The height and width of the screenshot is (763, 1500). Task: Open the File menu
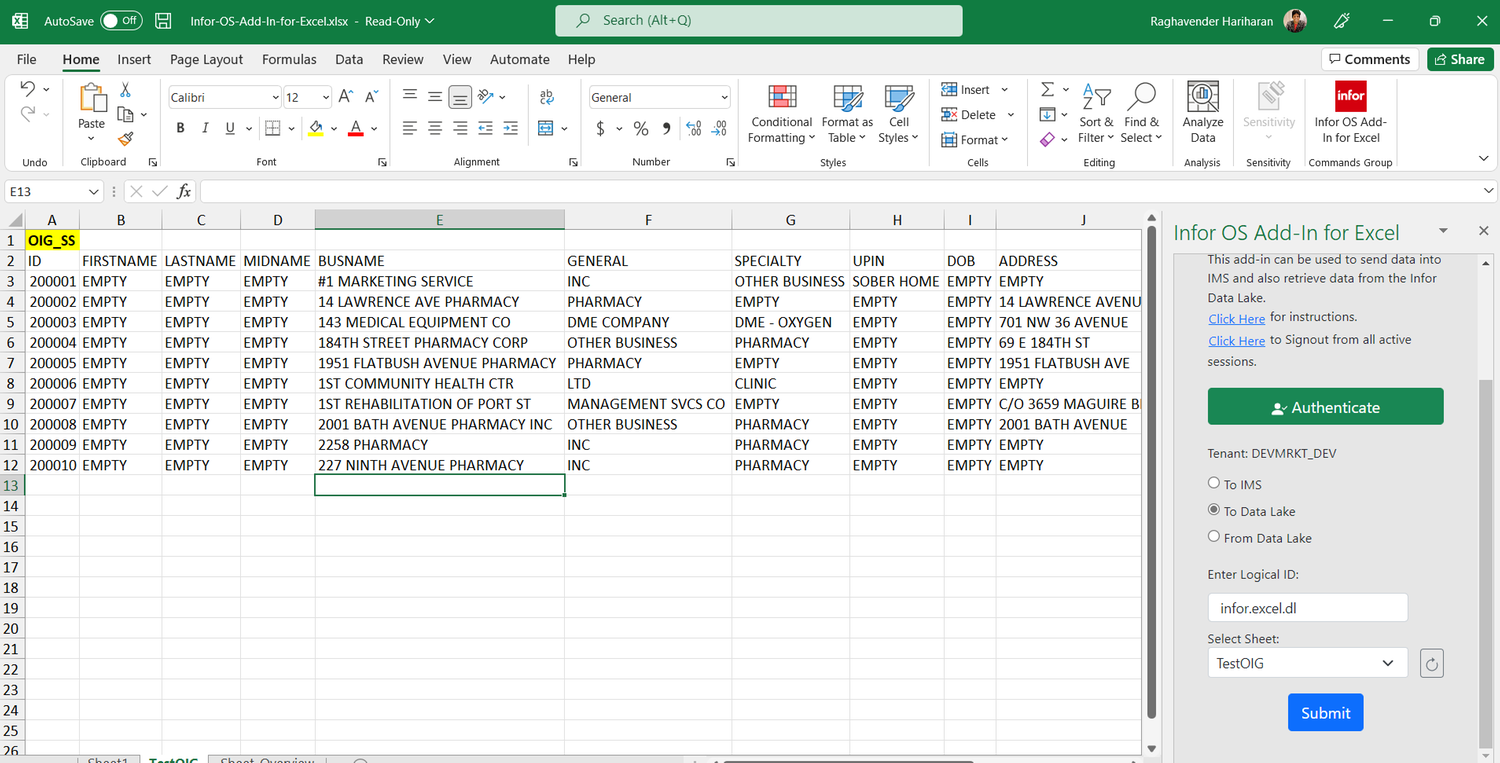26,59
